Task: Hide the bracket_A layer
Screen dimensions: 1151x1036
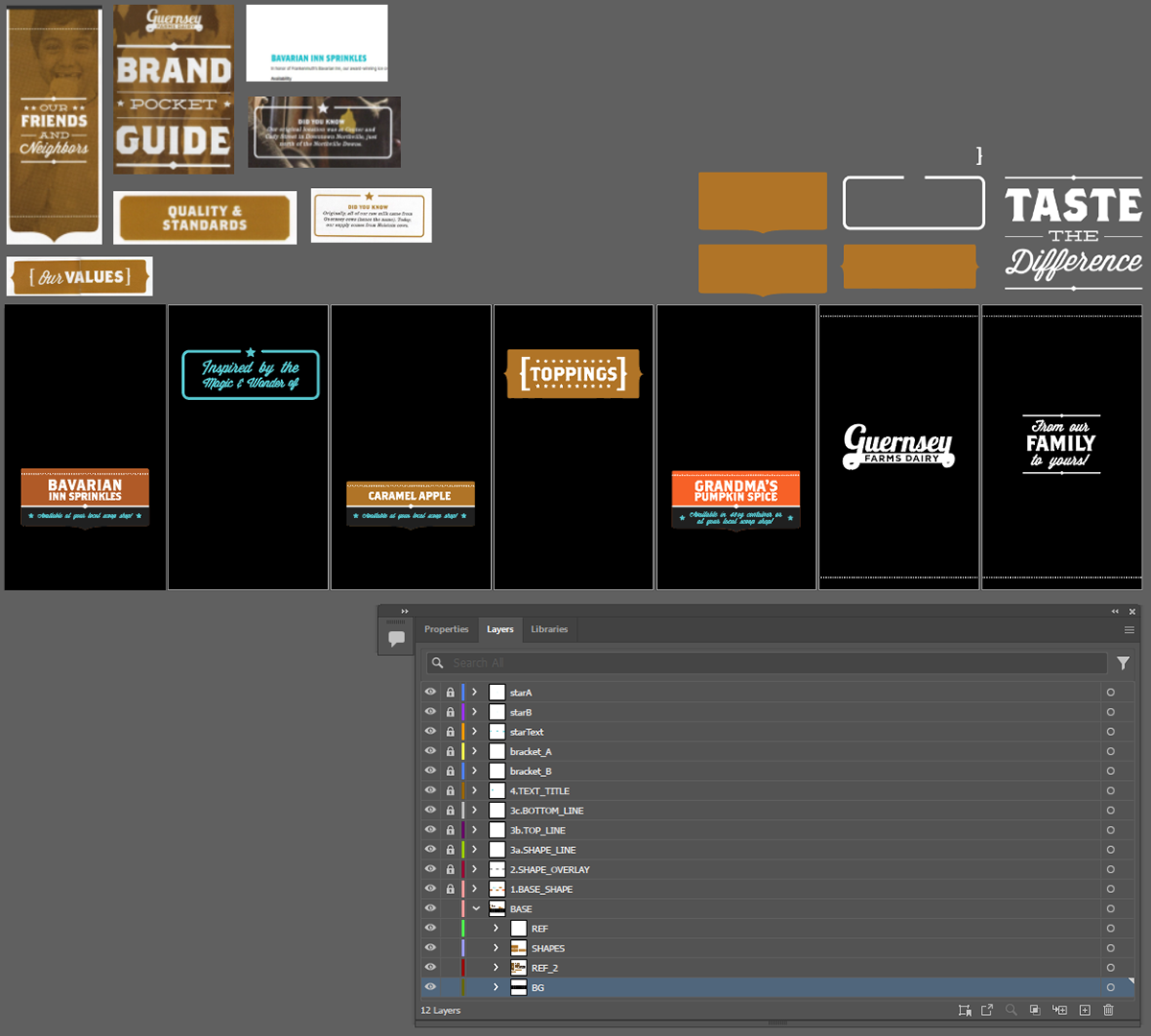Action: [x=430, y=752]
